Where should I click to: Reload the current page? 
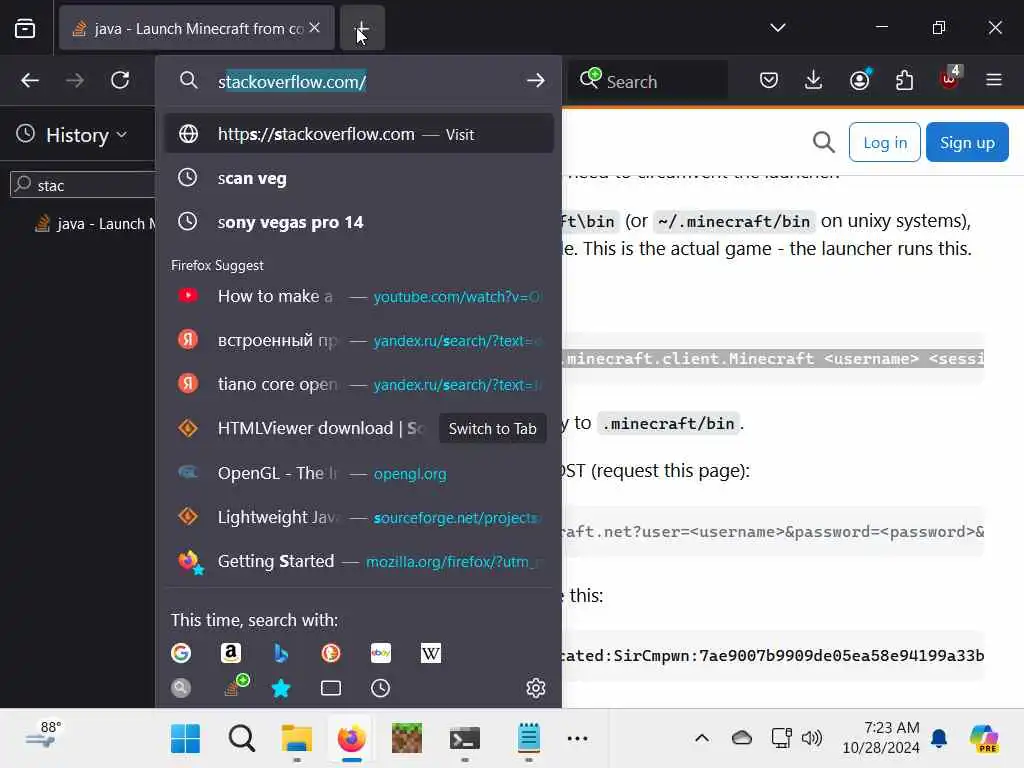[x=120, y=80]
